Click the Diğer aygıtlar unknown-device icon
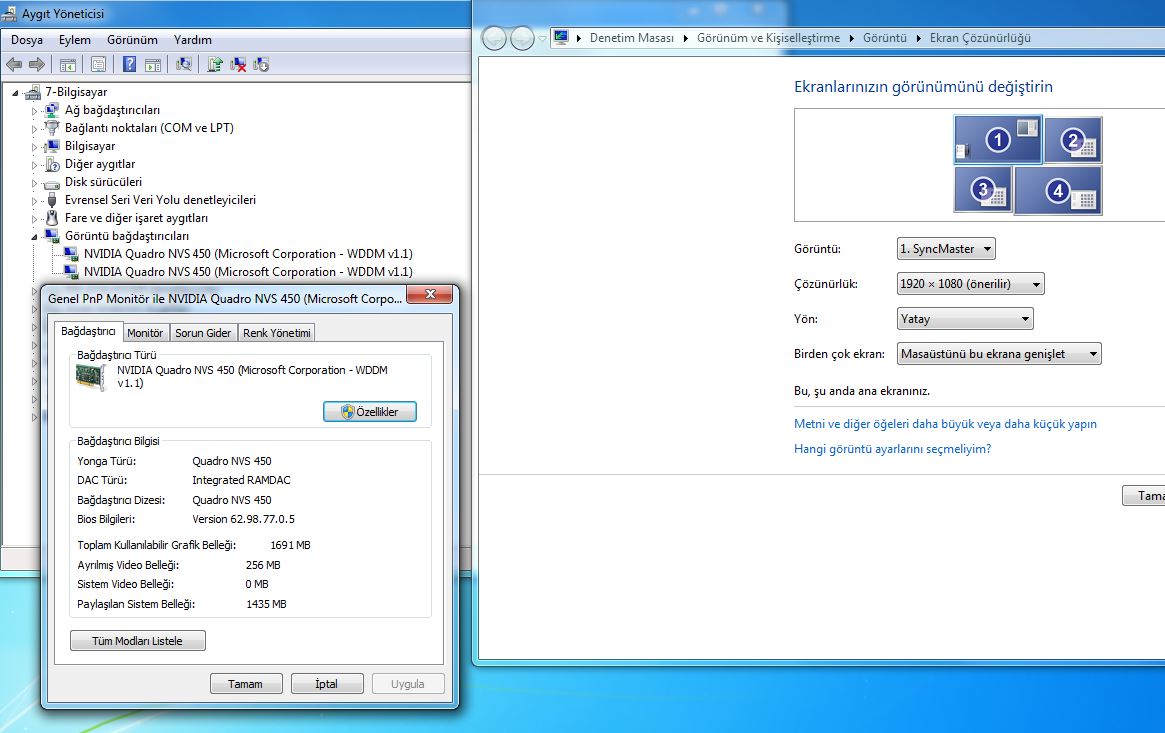This screenshot has width=1165, height=733. 51,164
